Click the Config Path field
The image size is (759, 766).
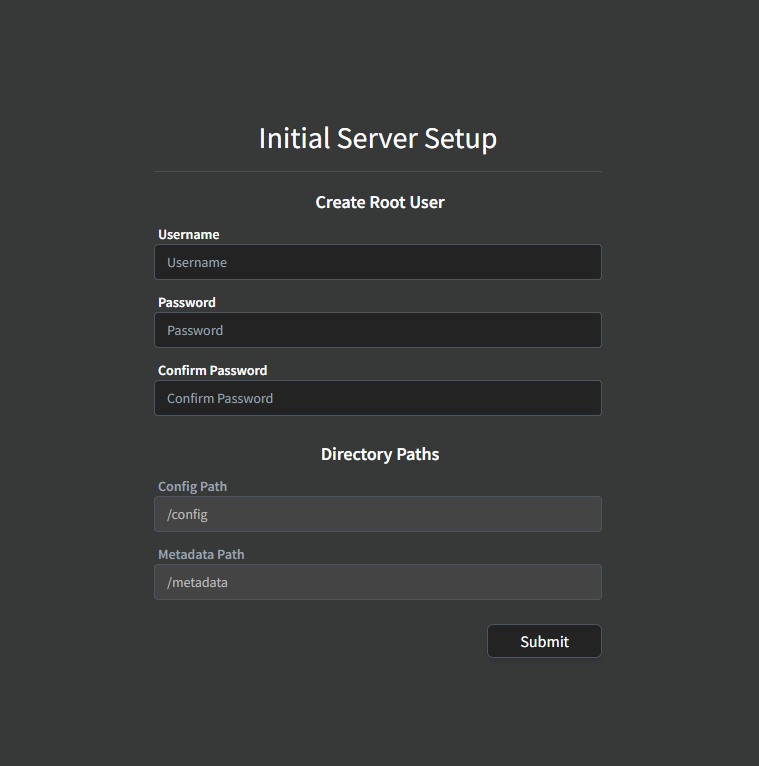(377, 514)
